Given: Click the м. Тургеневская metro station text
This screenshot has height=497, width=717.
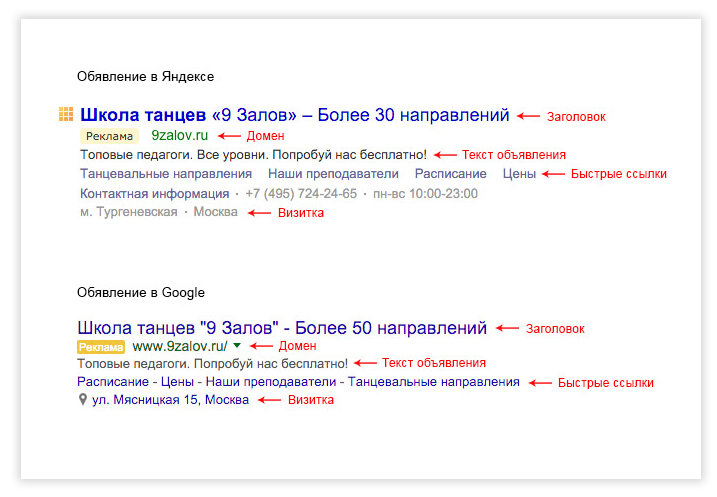Looking at the screenshot, I should point(129,212).
